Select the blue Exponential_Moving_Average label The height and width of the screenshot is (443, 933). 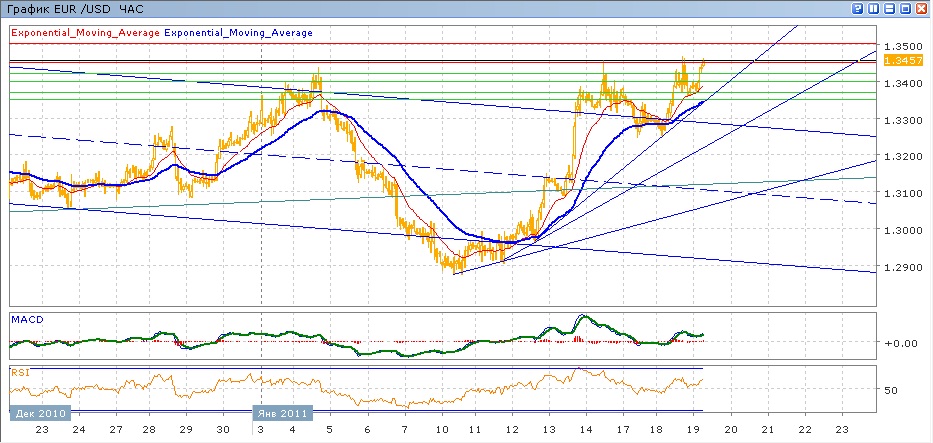pyautogui.click(x=238, y=33)
